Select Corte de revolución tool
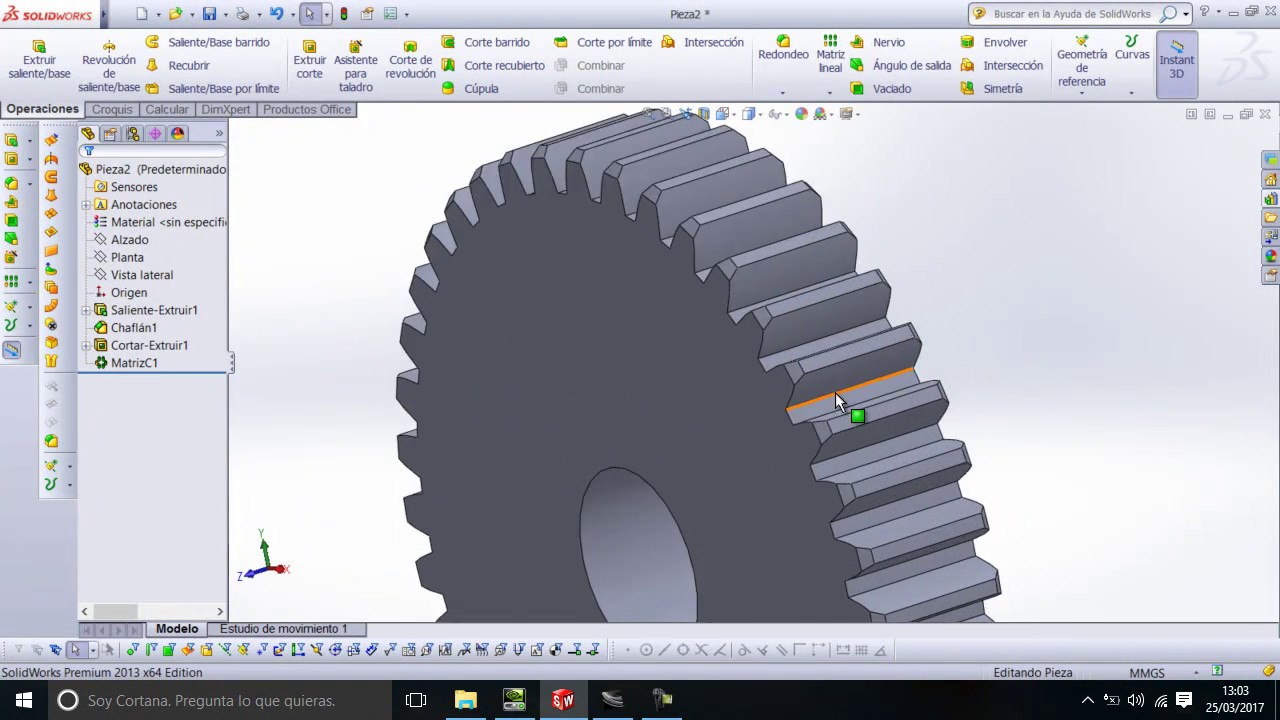 [410, 60]
